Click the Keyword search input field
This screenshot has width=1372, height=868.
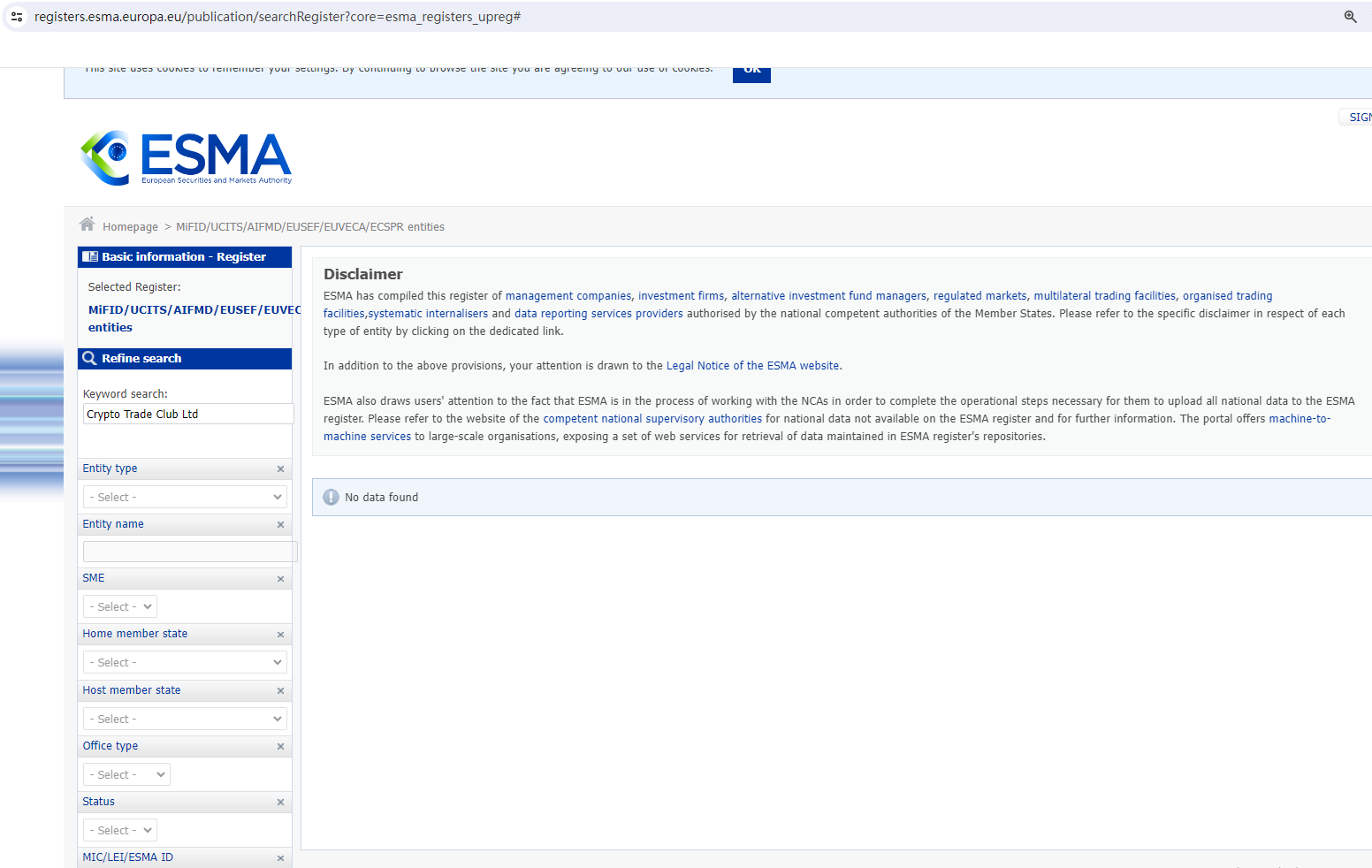coord(187,414)
